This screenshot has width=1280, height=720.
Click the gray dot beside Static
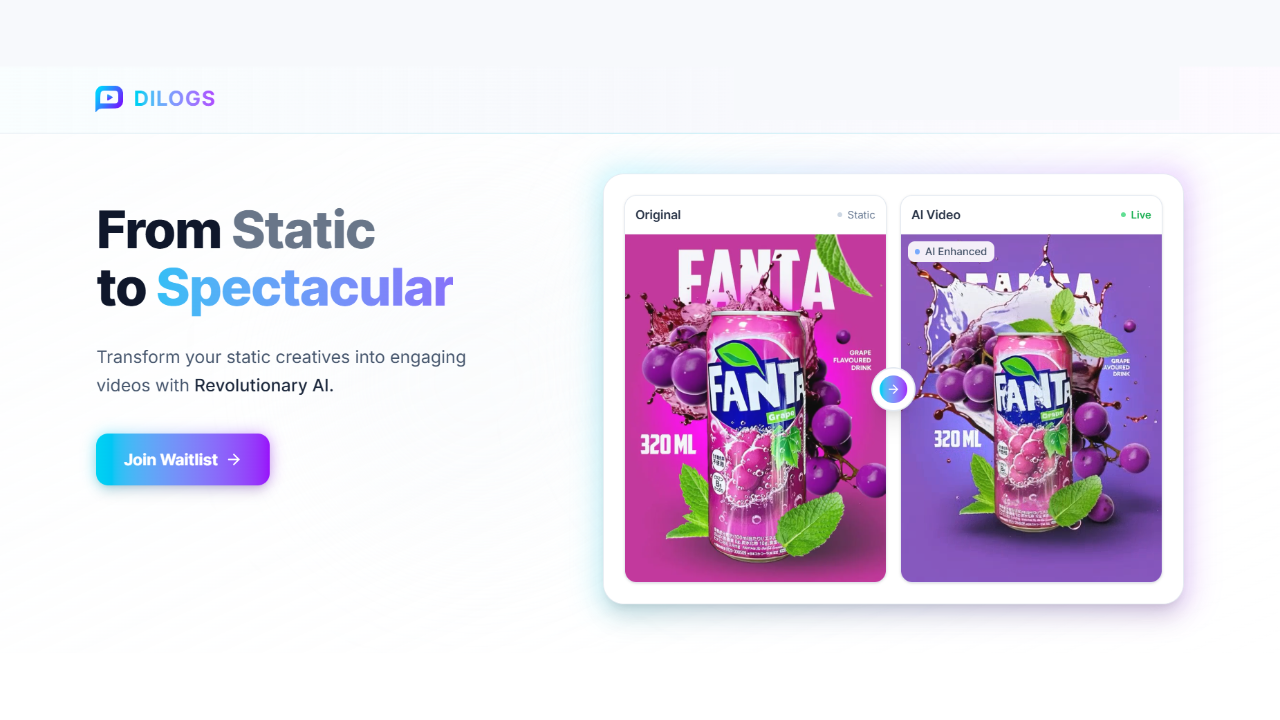tap(840, 215)
